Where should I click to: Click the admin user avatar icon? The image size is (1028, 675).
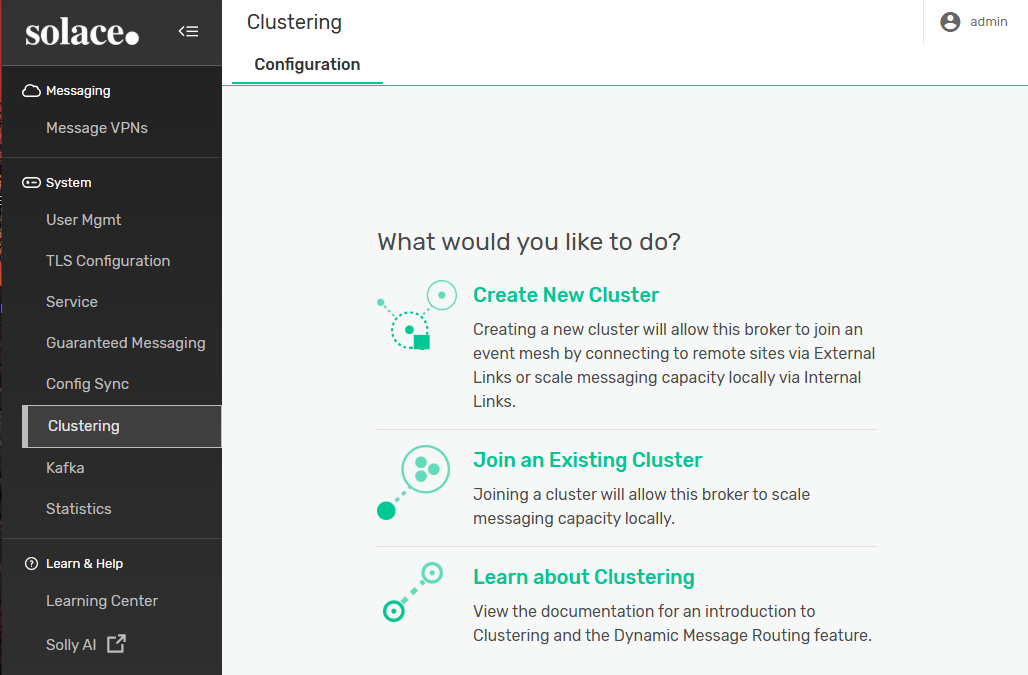pyautogui.click(x=950, y=22)
